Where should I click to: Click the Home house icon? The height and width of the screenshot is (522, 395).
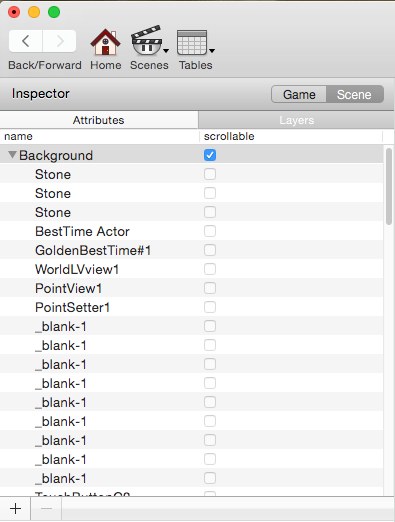(105, 42)
